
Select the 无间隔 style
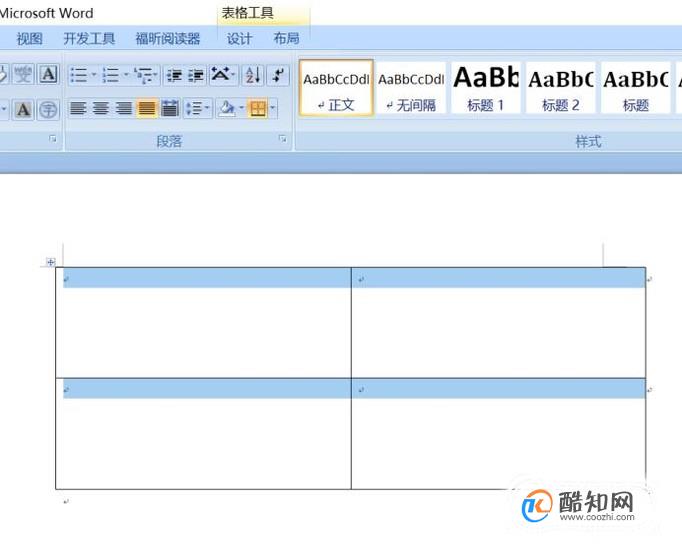(x=411, y=88)
